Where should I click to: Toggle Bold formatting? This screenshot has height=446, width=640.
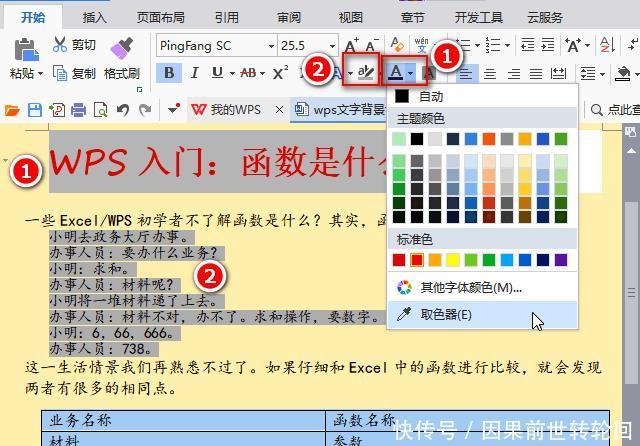tap(169, 73)
